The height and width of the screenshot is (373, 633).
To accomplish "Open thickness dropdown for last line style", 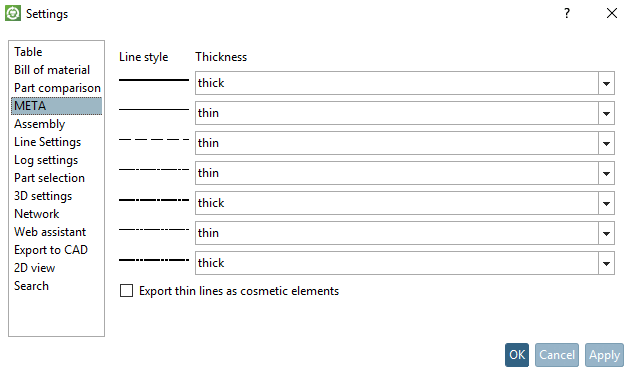I will click(x=606, y=263).
